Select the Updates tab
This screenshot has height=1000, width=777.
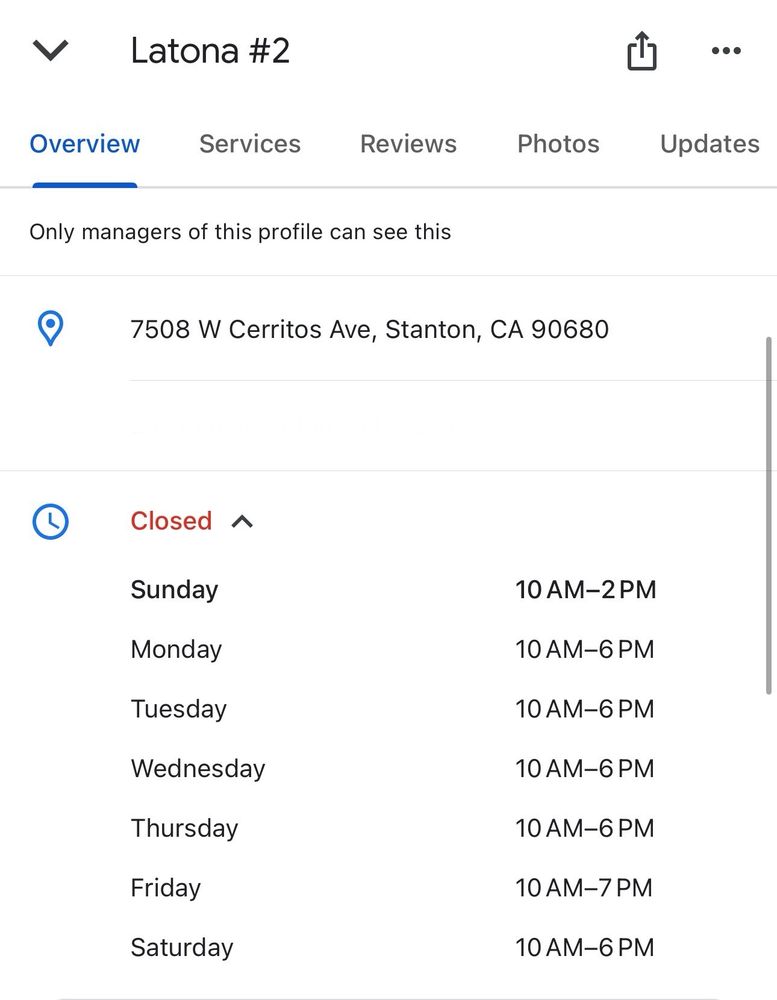709,144
